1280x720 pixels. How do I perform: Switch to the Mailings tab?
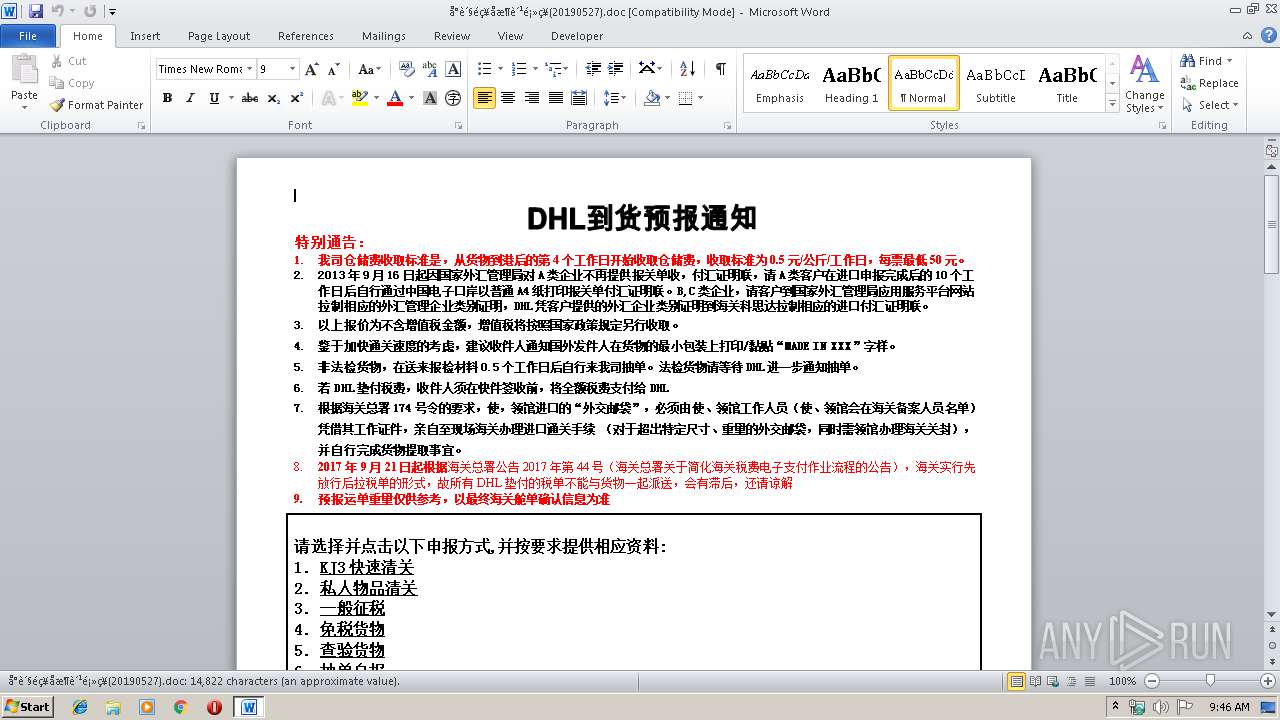point(384,36)
